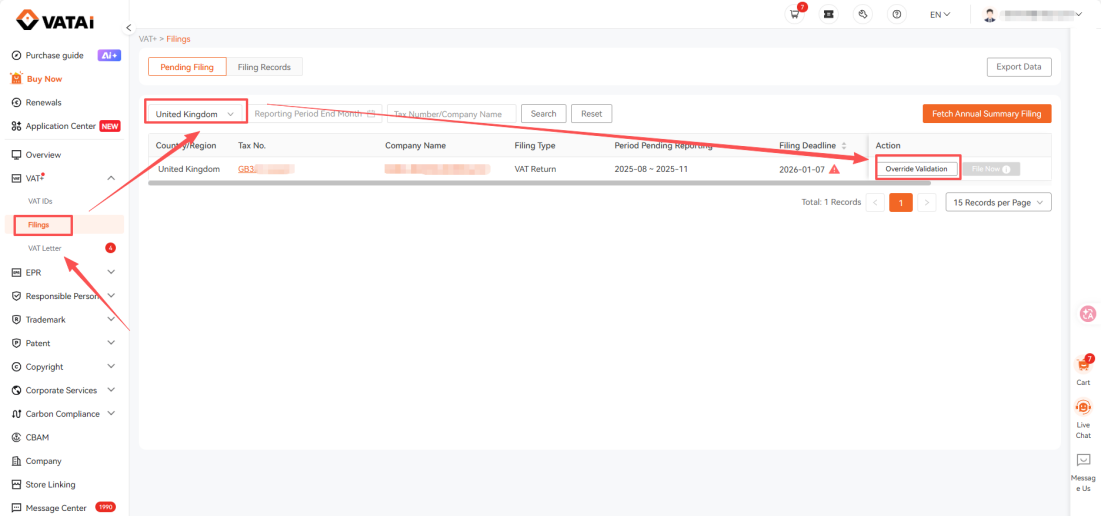Click Fetch Annual Summary Filing button
1101x516 pixels.
[x=987, y=113]
